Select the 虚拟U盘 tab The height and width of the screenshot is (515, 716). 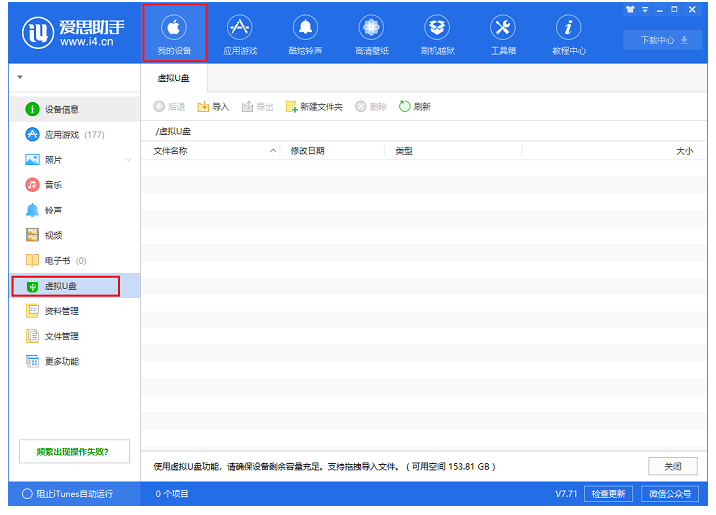pos(174,76)
